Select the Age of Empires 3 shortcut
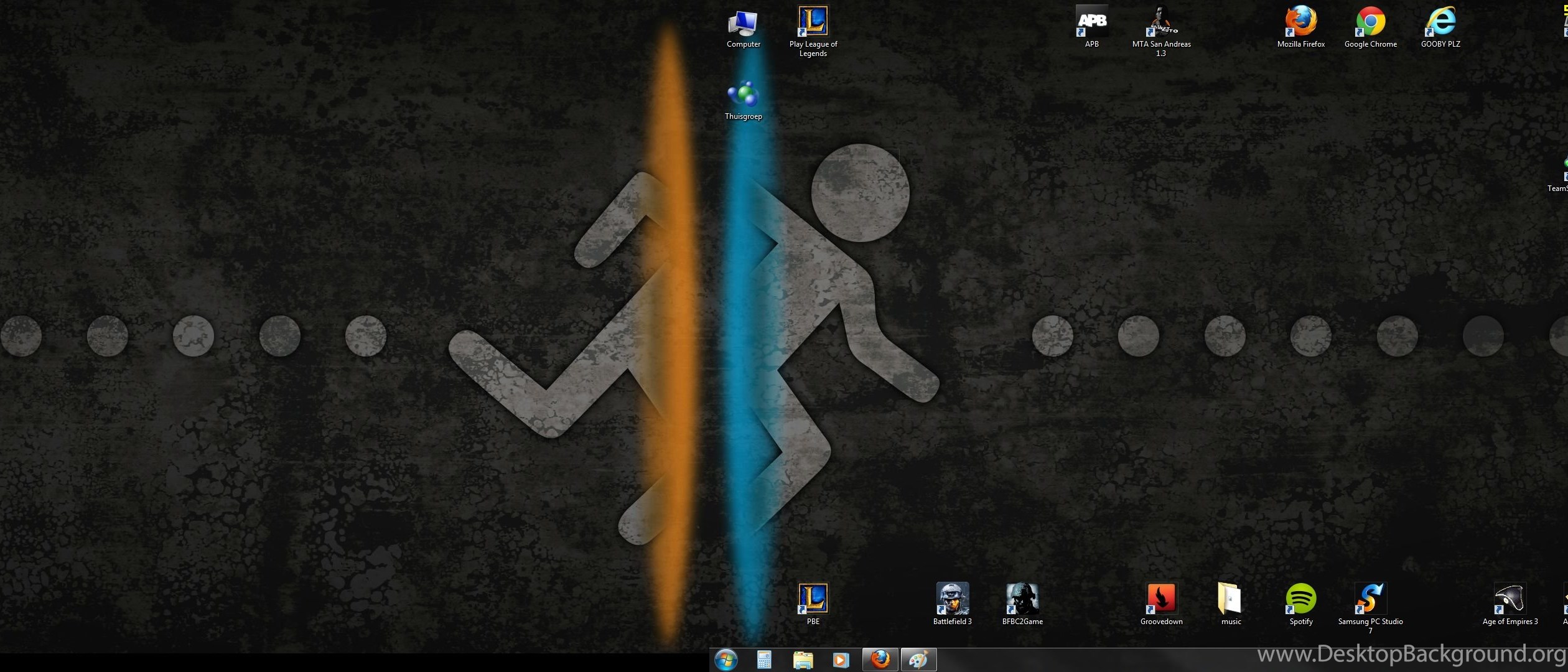Image resolution: width=1568 pixels, height=672 pixels. coord(1510,604)
